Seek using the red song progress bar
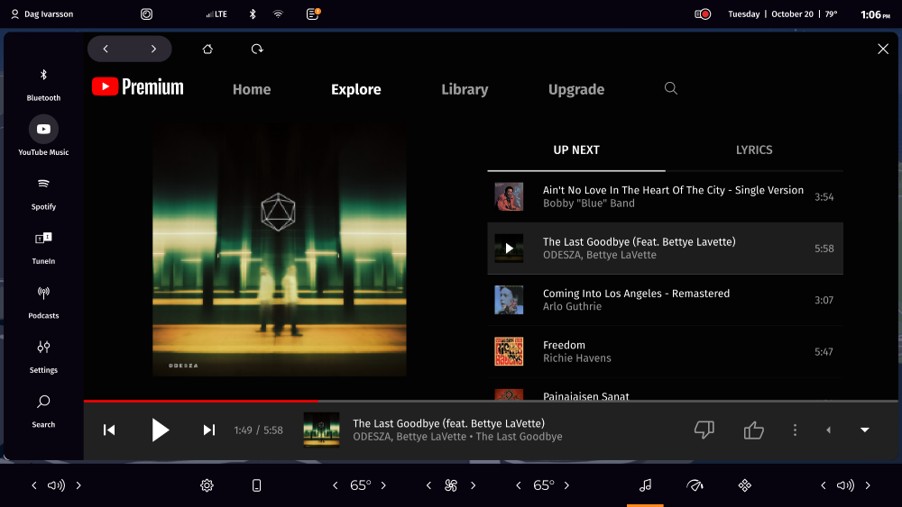Screen dimensions: 902x507 pos(300,401)
